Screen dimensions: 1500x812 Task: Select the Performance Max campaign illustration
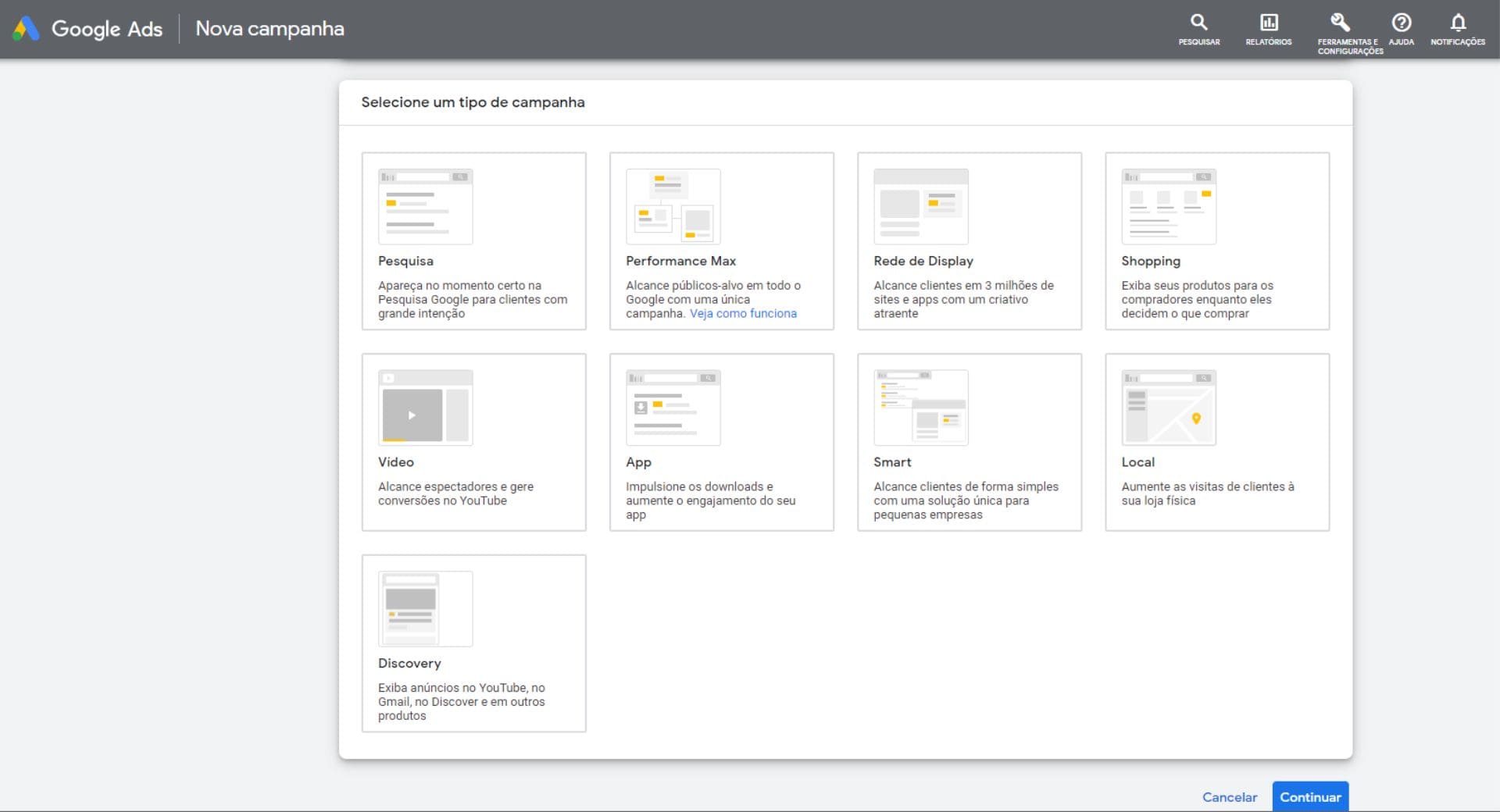[673, 207]
